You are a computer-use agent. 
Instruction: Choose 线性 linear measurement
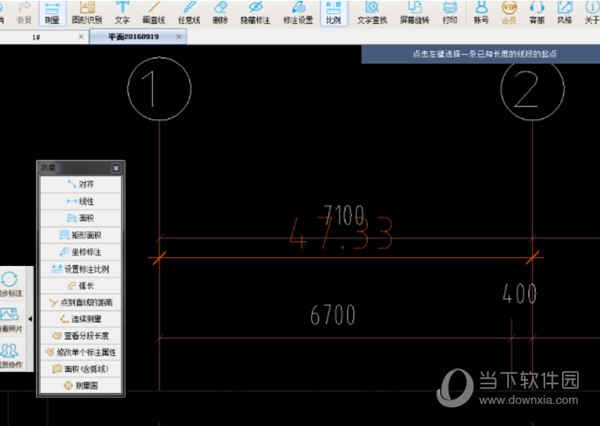pos(81,201)
